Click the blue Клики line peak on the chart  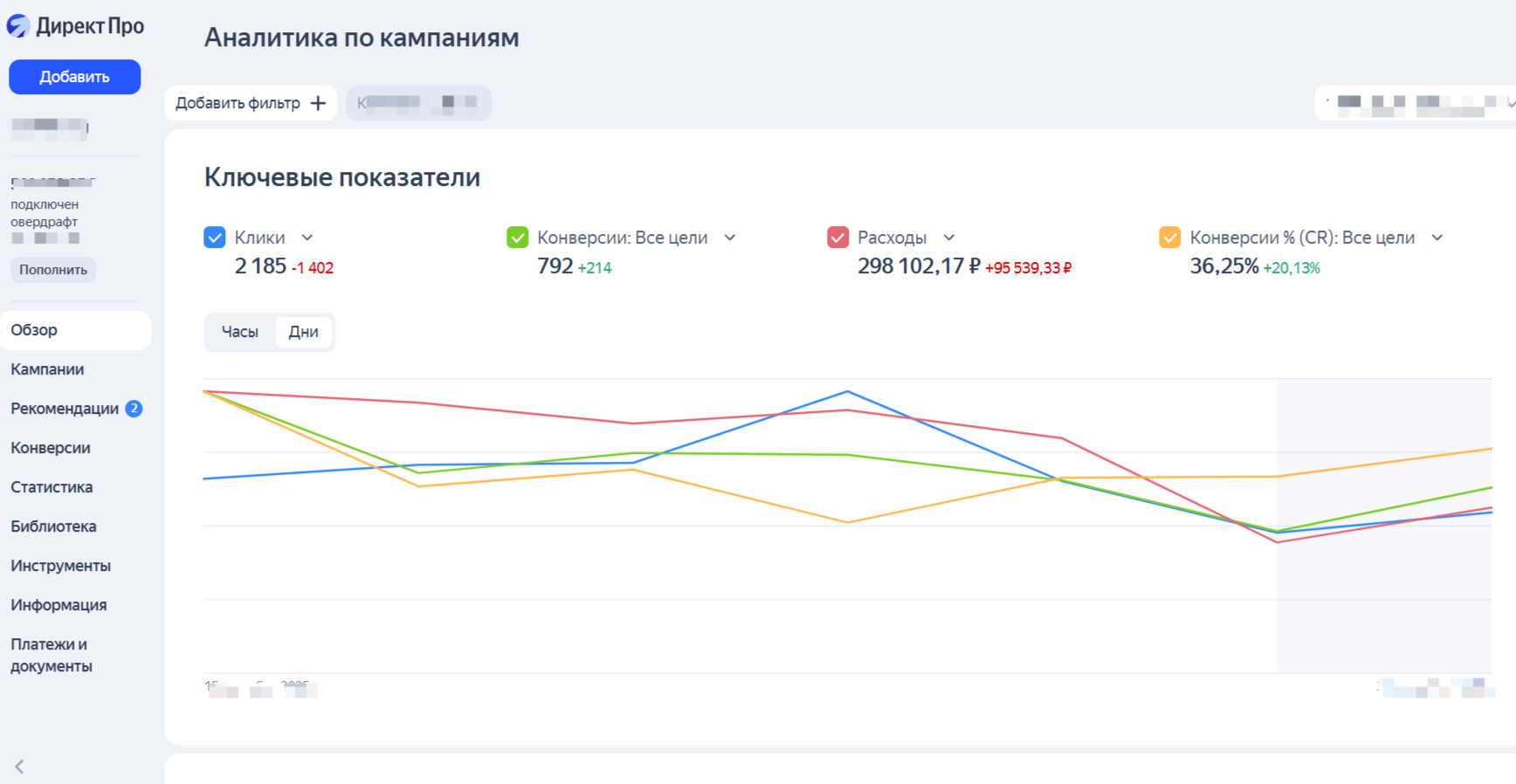tap(847, 392)
